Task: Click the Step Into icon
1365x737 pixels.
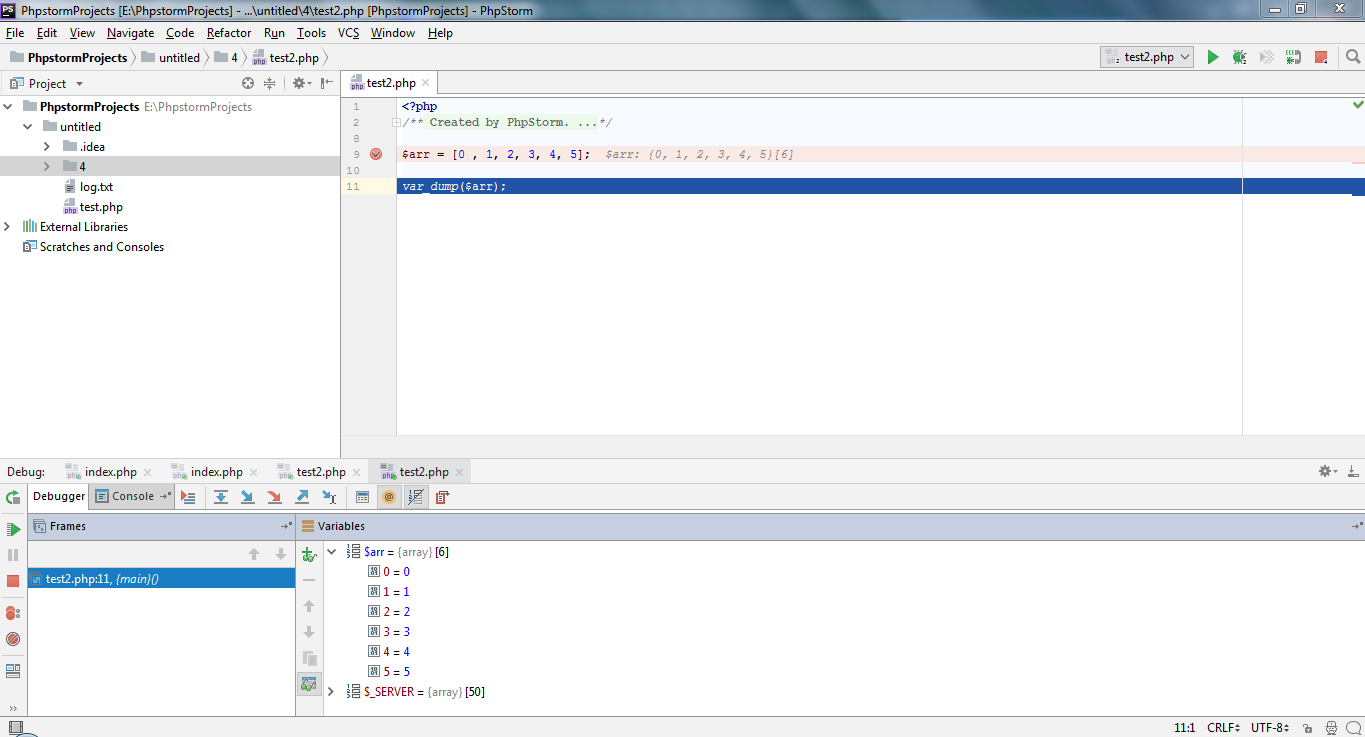Action: 247,497
